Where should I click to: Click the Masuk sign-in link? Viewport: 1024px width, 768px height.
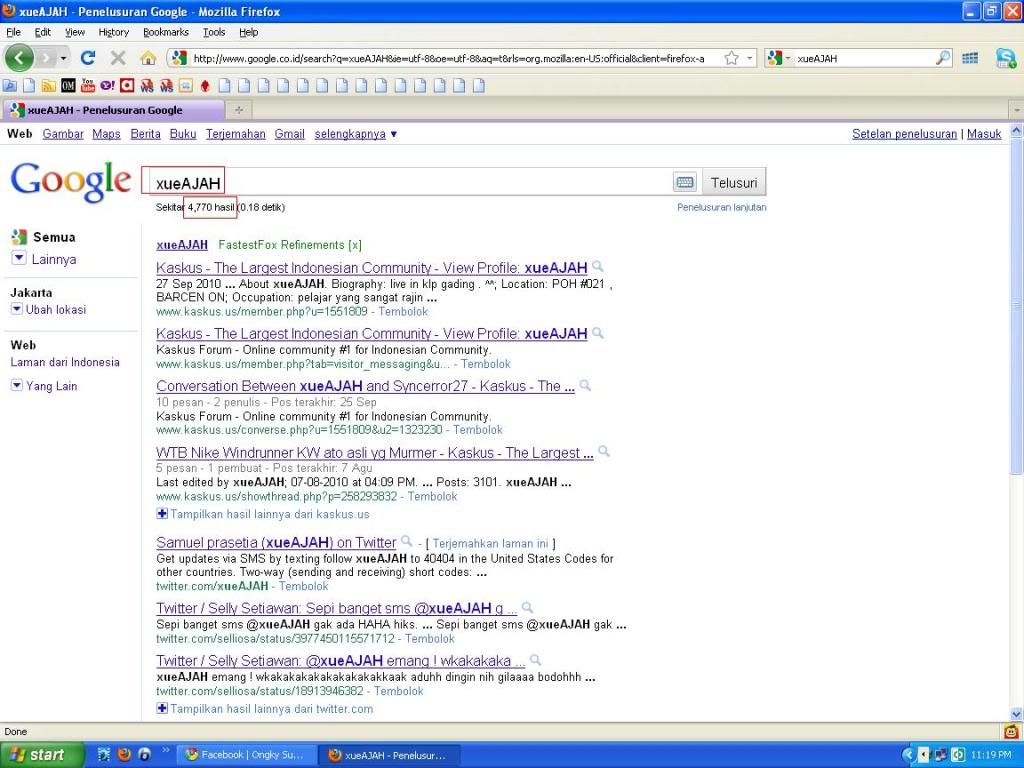[x=984, y=134]
